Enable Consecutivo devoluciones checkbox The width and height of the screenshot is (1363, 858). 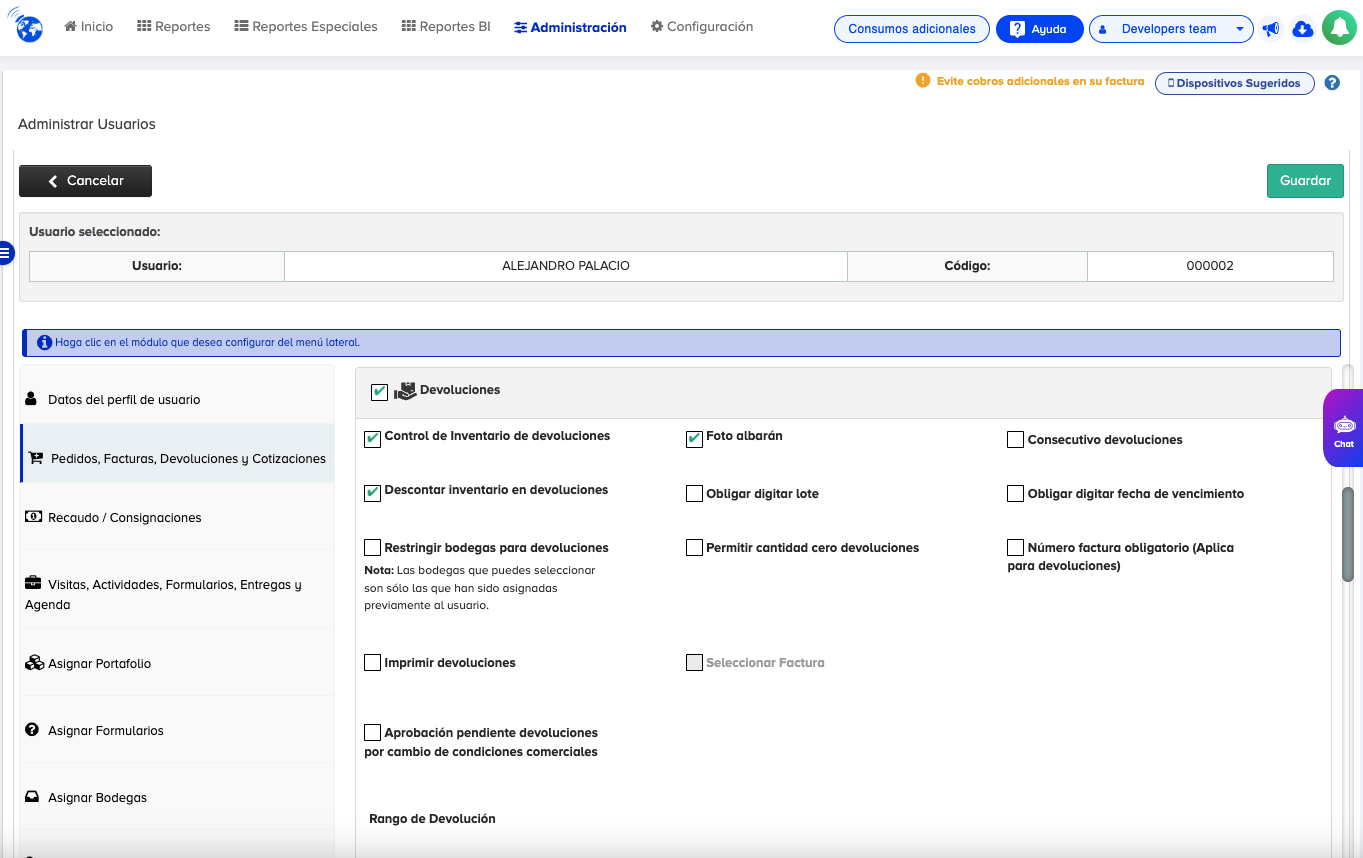(1015, 440)
